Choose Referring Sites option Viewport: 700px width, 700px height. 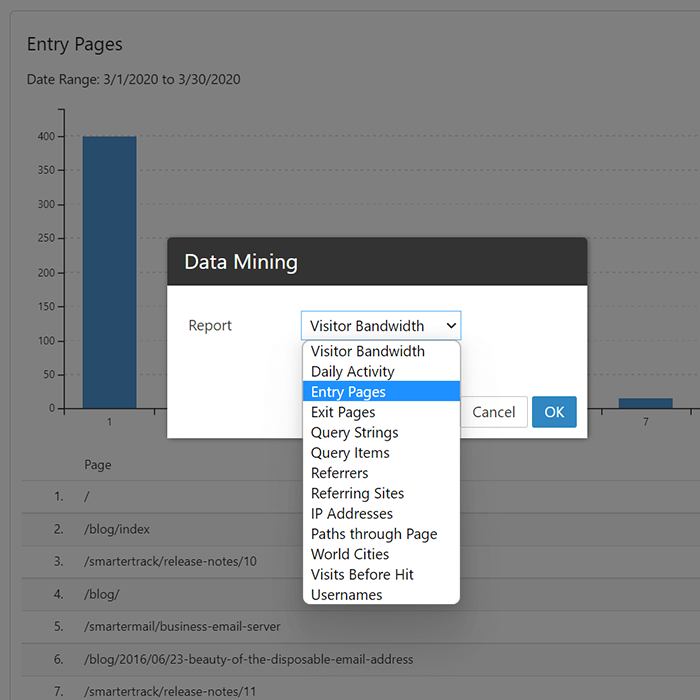(x=381, y=493)
